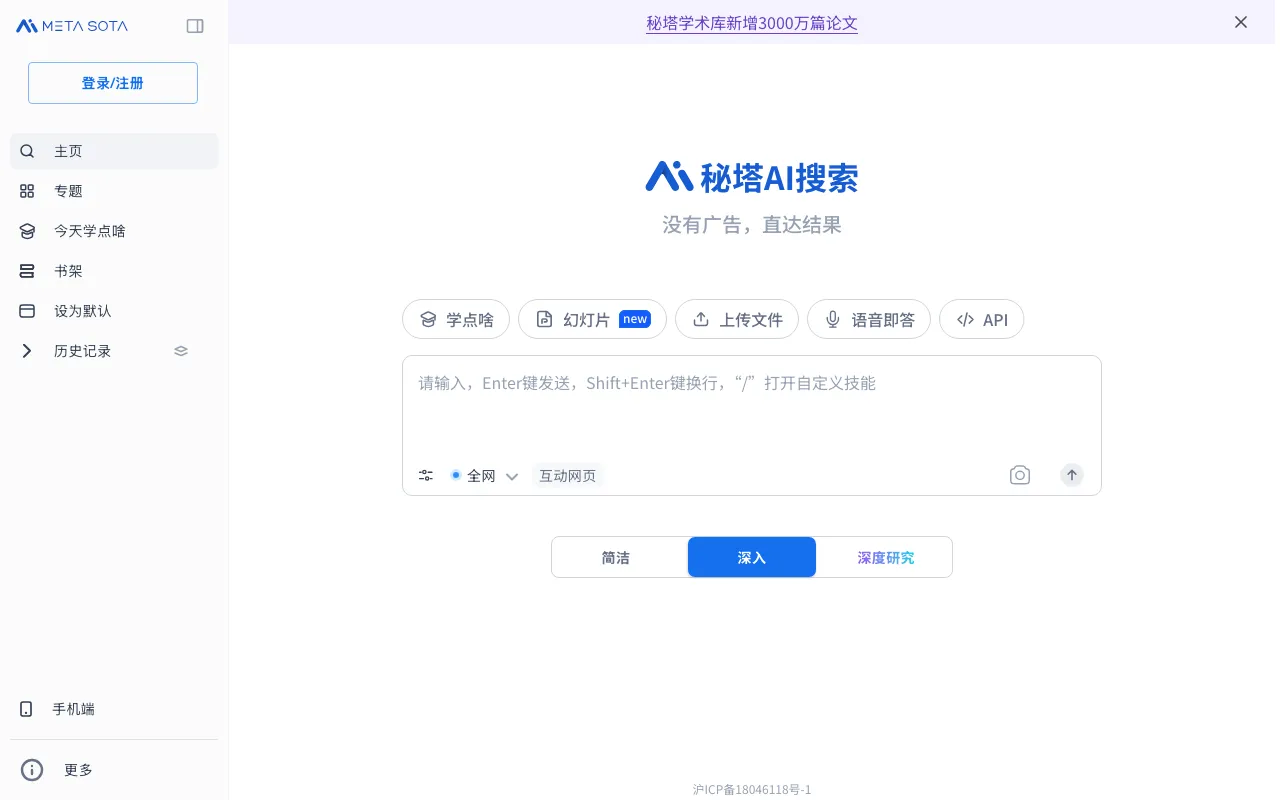Click the send arrow button
The image size is (1280, 800).
click(1072, 475)
